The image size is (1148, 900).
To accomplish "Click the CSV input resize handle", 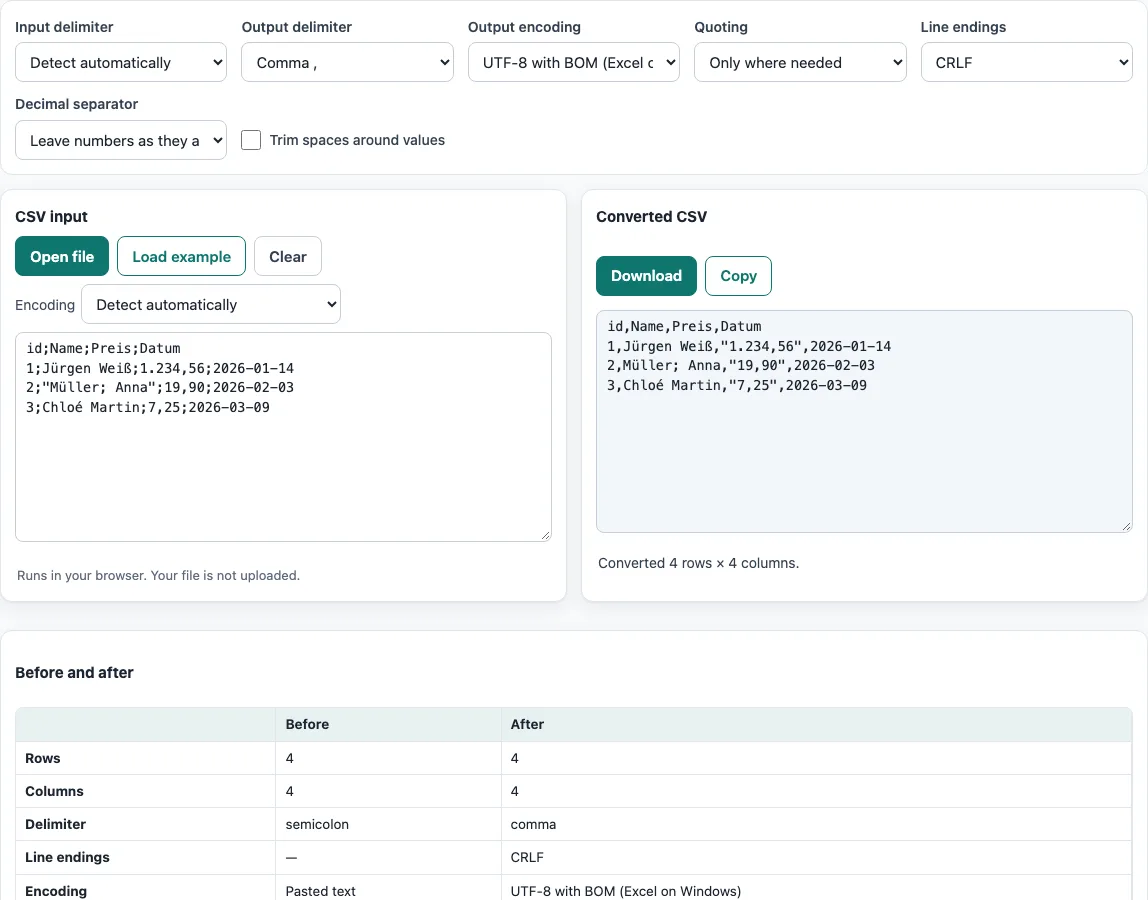I will [545, 536].
